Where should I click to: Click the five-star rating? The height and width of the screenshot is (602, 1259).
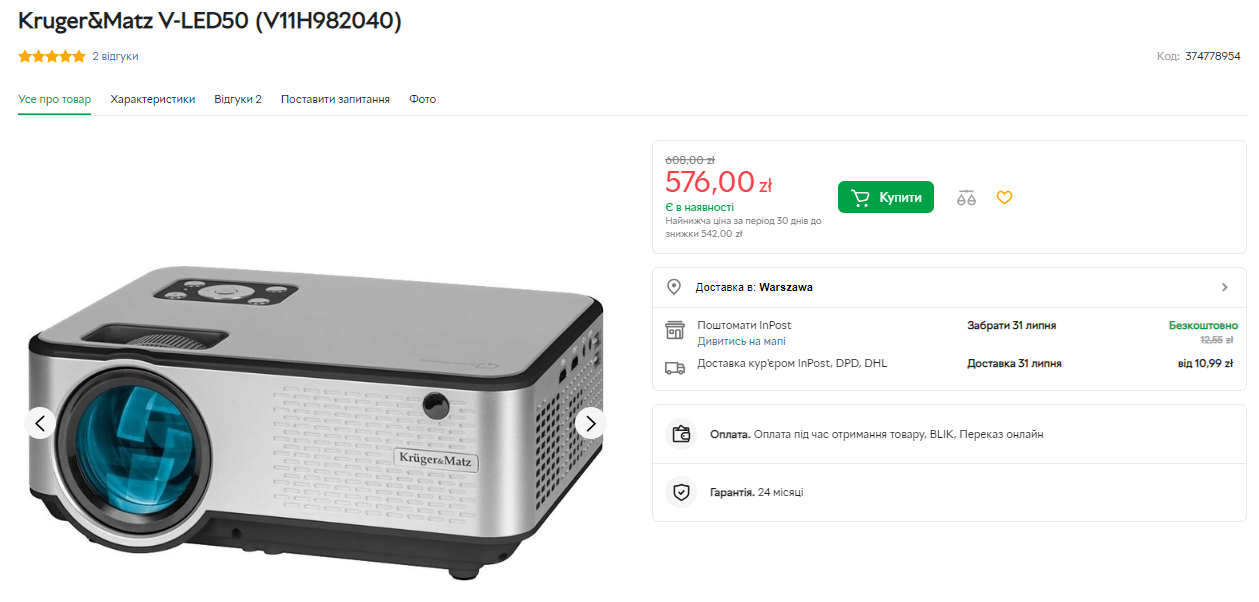[52, 57]
